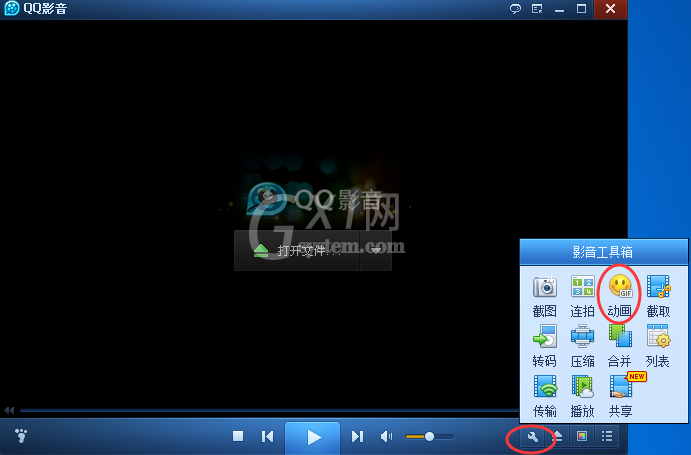Click the 打开文件 open file button
This screenshot has height=455, width=691.
(297, 250)
